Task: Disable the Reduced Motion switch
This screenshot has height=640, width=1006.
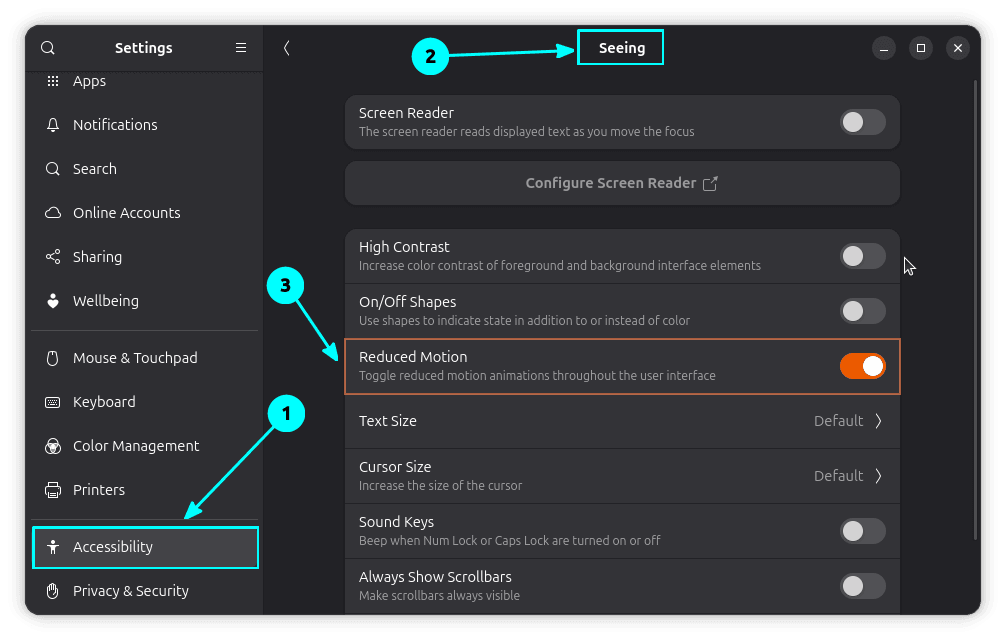Action: (x=862, y=366)
